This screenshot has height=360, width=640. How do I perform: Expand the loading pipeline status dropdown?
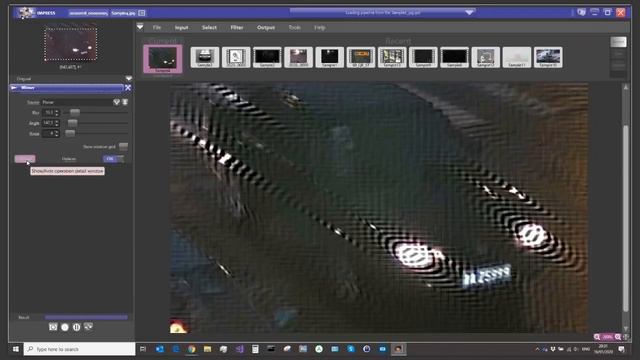point(469,13)
